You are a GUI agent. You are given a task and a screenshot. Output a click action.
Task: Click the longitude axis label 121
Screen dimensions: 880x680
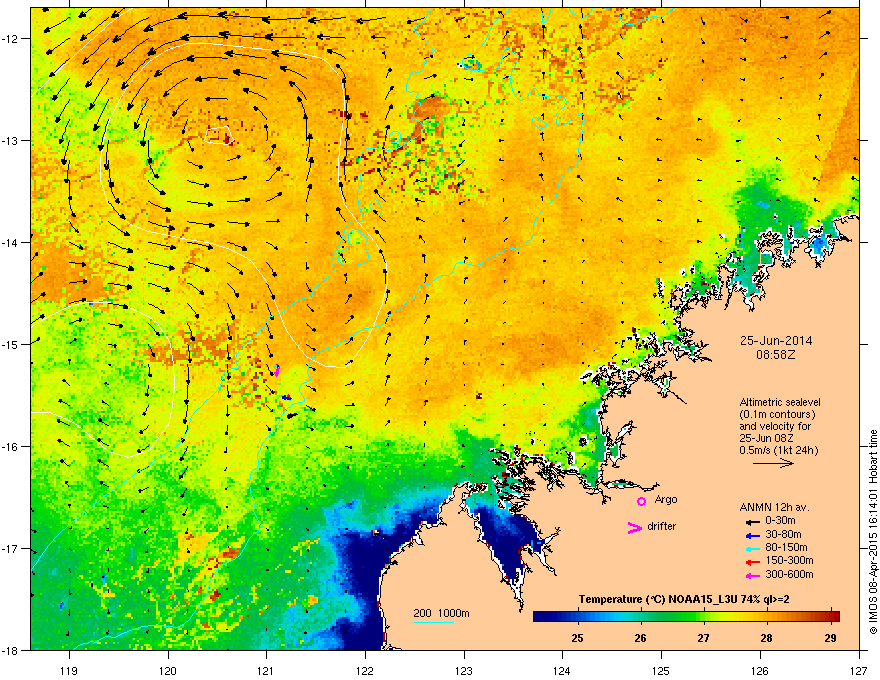click(x=266, y=670)
